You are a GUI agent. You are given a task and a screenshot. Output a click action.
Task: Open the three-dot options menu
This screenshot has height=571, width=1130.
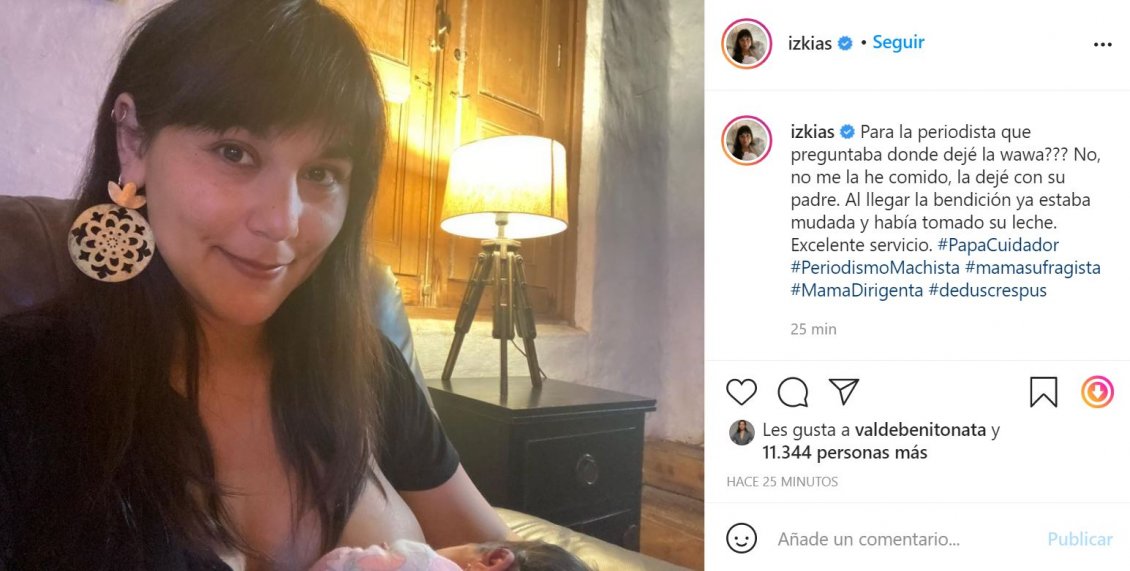[1103, 45]
